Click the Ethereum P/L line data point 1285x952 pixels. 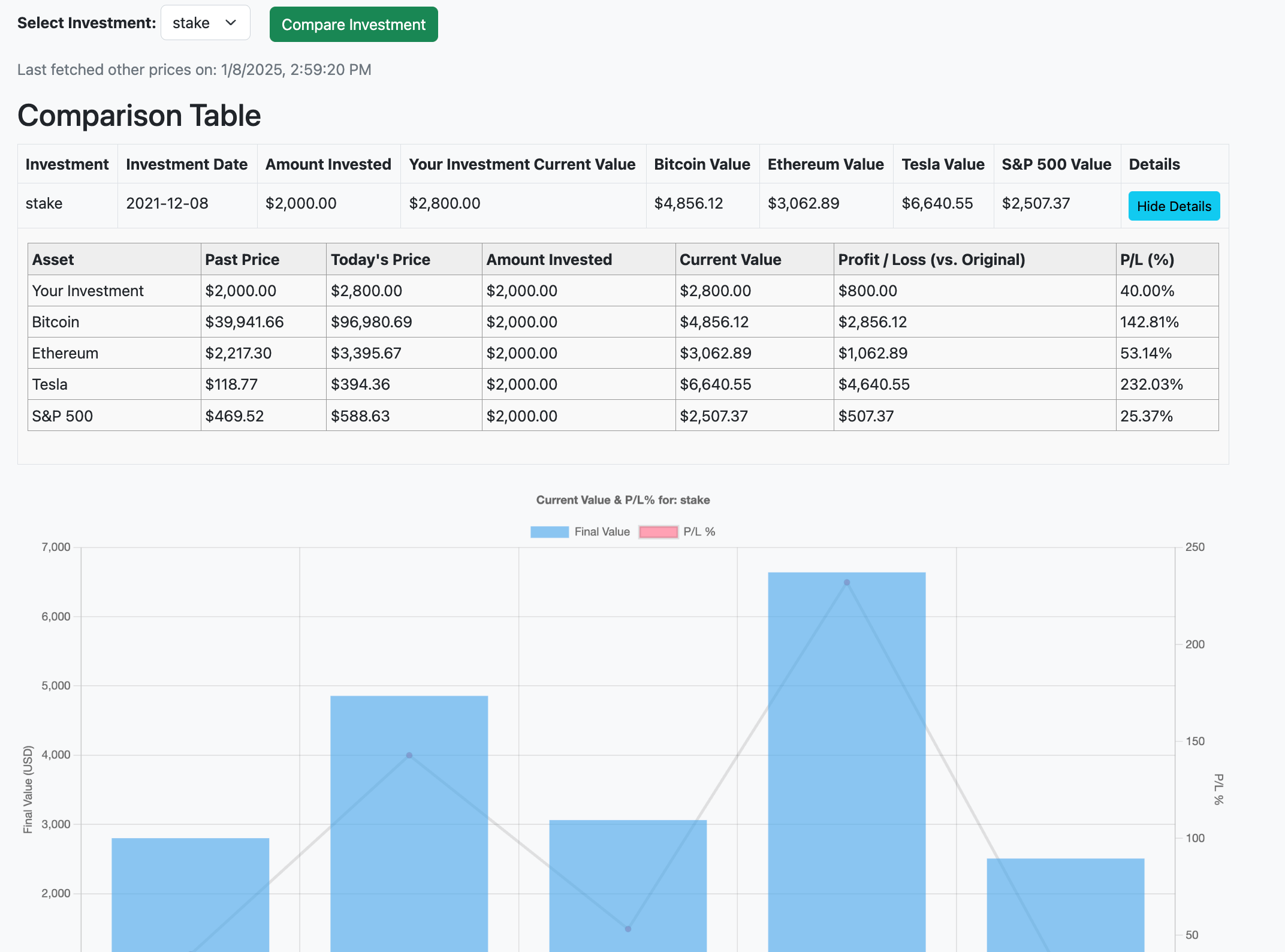point(628,929)
